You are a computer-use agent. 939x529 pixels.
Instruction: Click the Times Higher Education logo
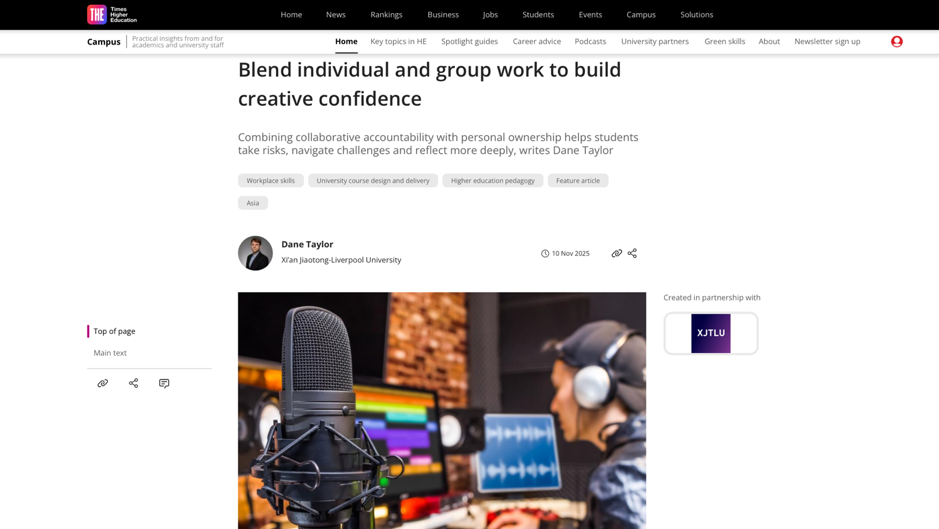click(x=112, y=14)
